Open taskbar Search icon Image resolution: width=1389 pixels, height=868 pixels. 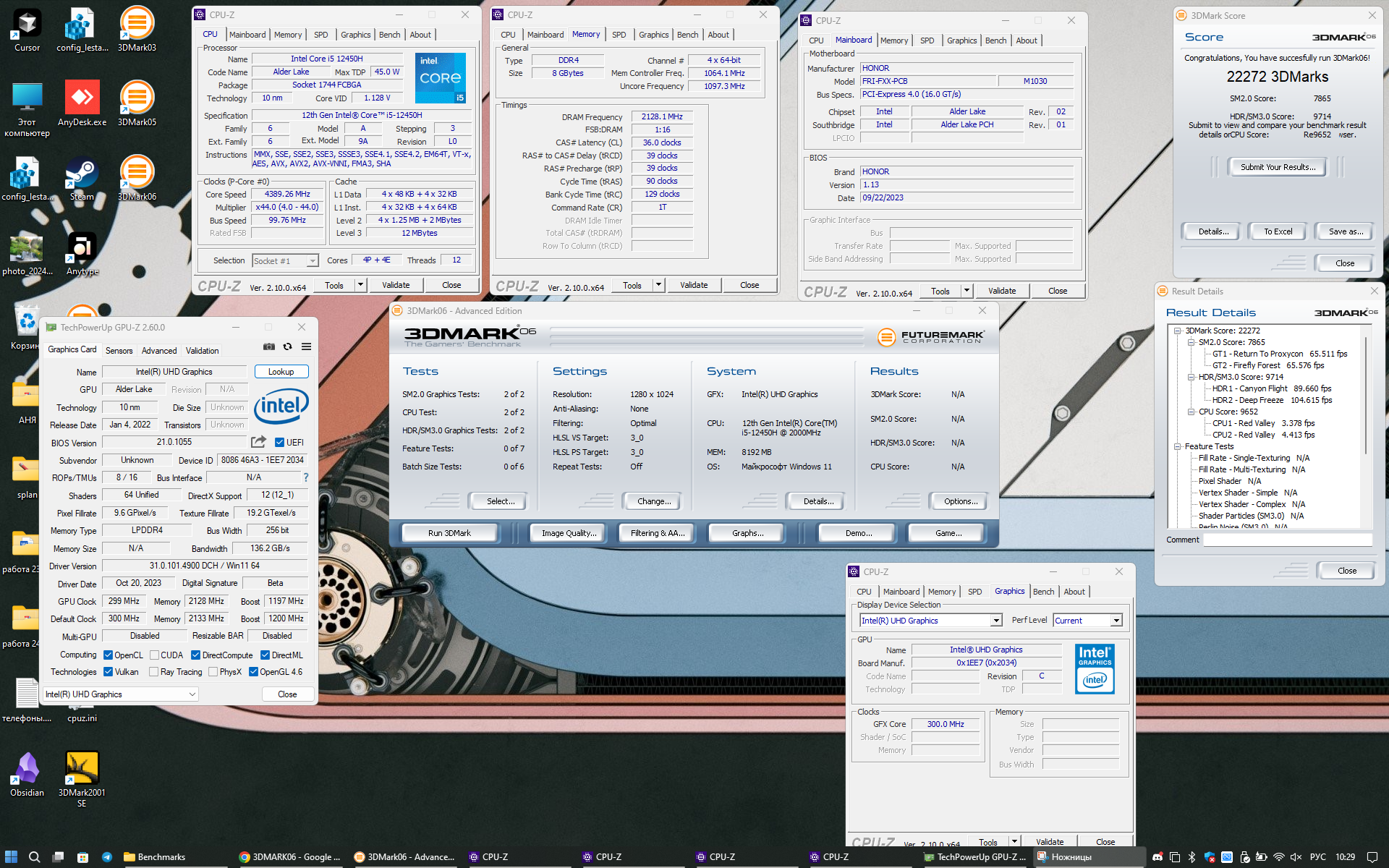[x=34, y=856]
